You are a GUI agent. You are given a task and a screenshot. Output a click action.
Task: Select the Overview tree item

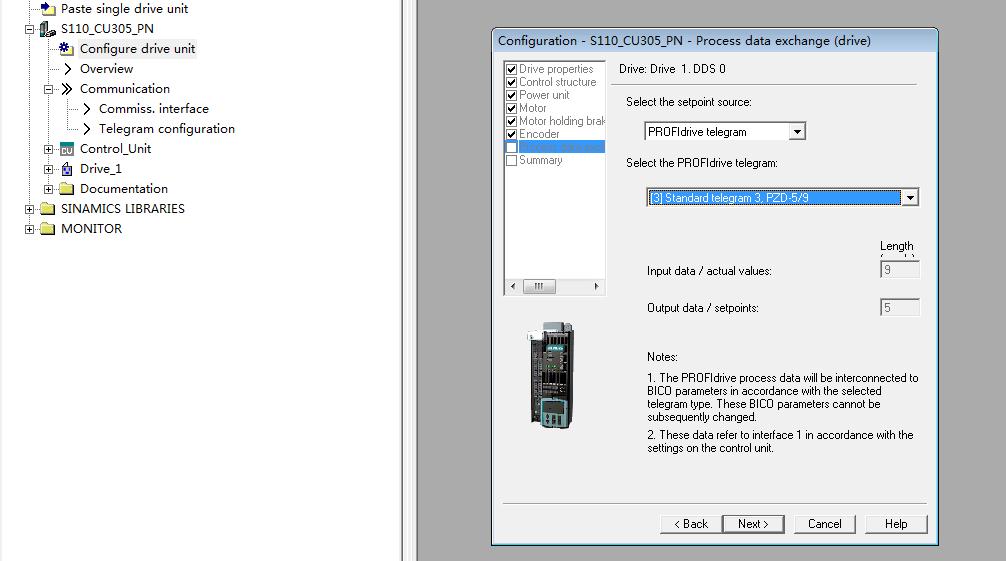coord(107,69)
